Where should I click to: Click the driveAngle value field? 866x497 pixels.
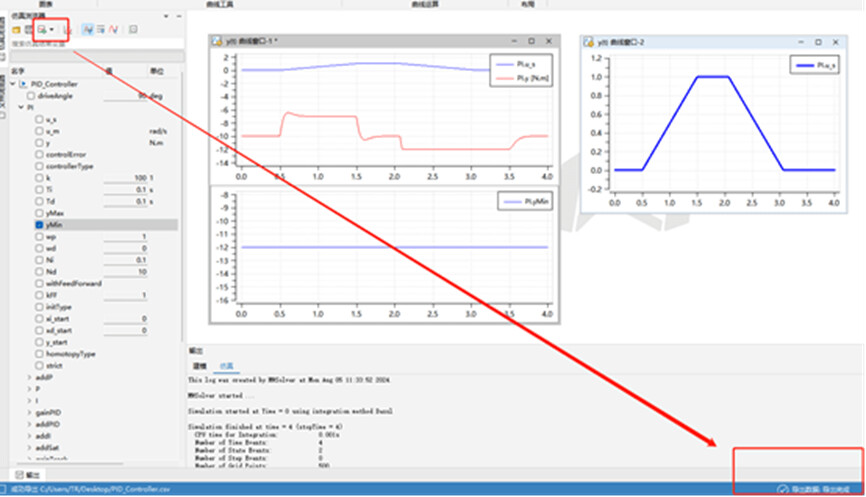click(x=126, y=96)
